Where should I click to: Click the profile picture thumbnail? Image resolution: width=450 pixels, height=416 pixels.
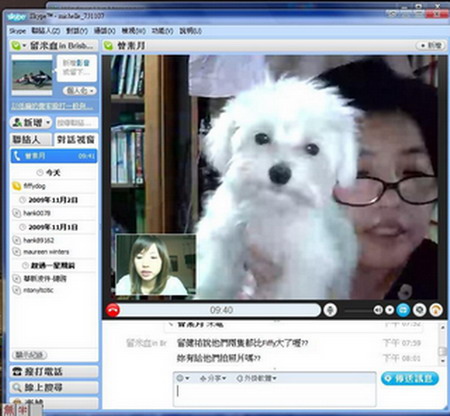(x=32, y=76)
